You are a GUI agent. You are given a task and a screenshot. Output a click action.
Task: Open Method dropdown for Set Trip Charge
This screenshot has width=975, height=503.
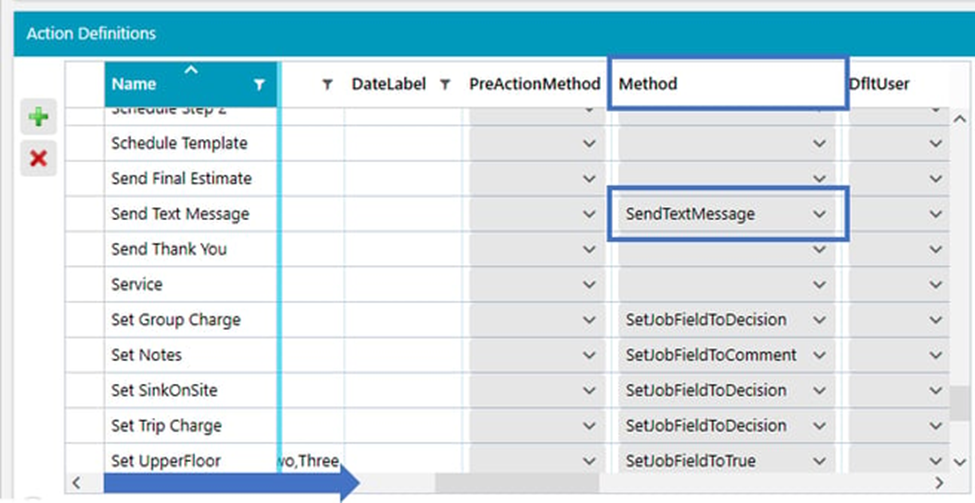(x=820, y=426)
